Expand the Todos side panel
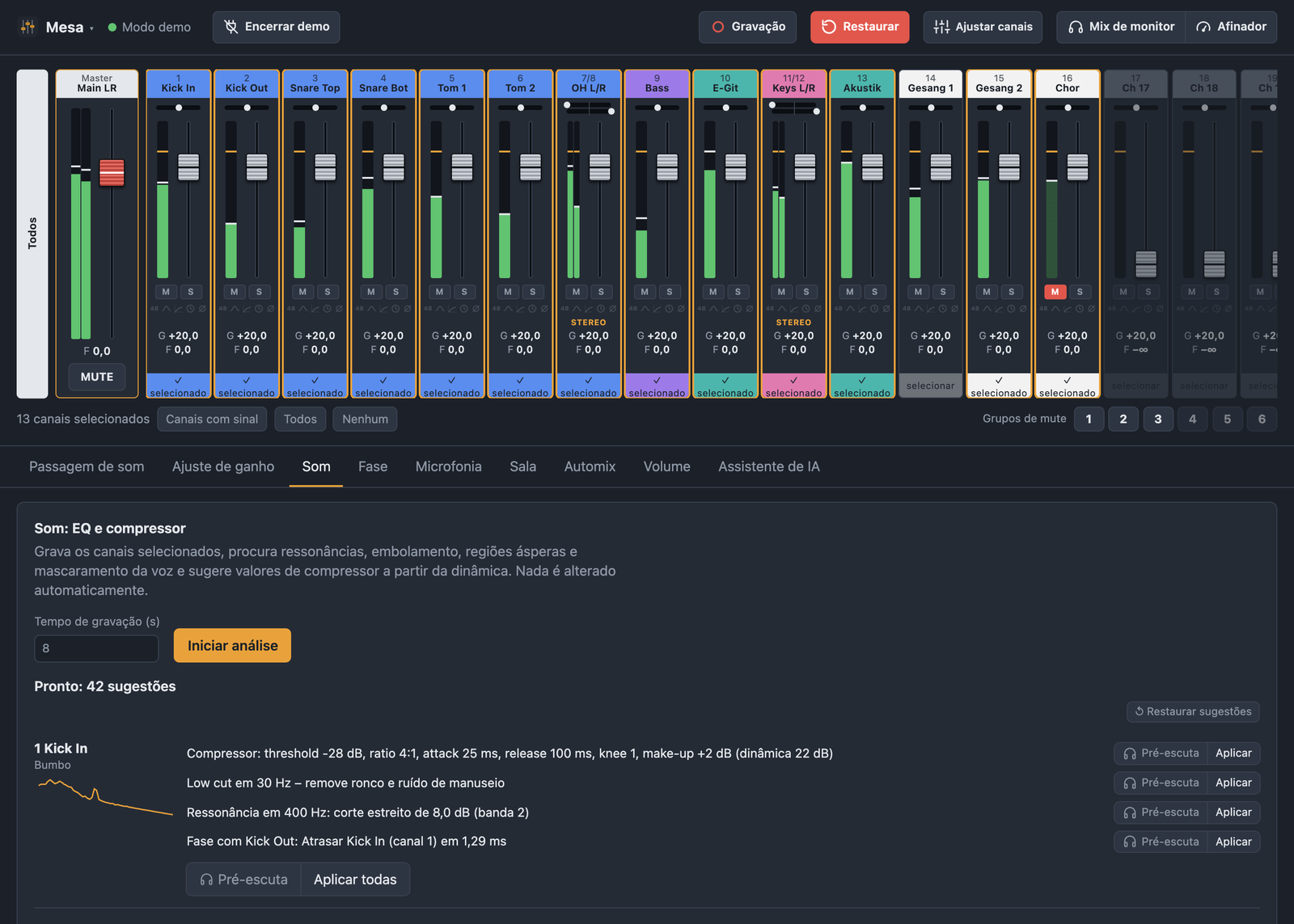Image resolution: width=1294 pixels, height=924 pixels. coord(32,234)
